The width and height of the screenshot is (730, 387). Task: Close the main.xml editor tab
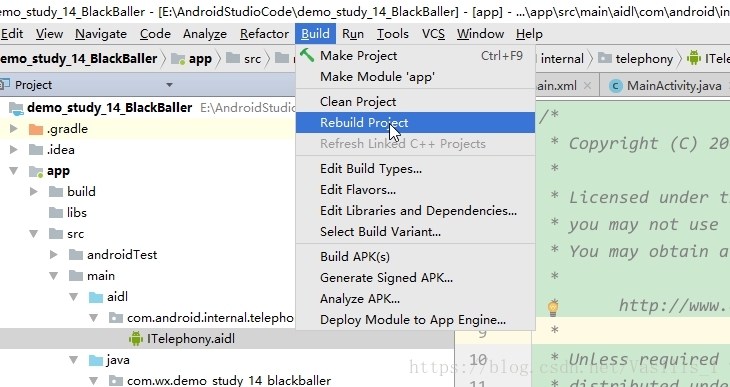click(x=588, y=86)
